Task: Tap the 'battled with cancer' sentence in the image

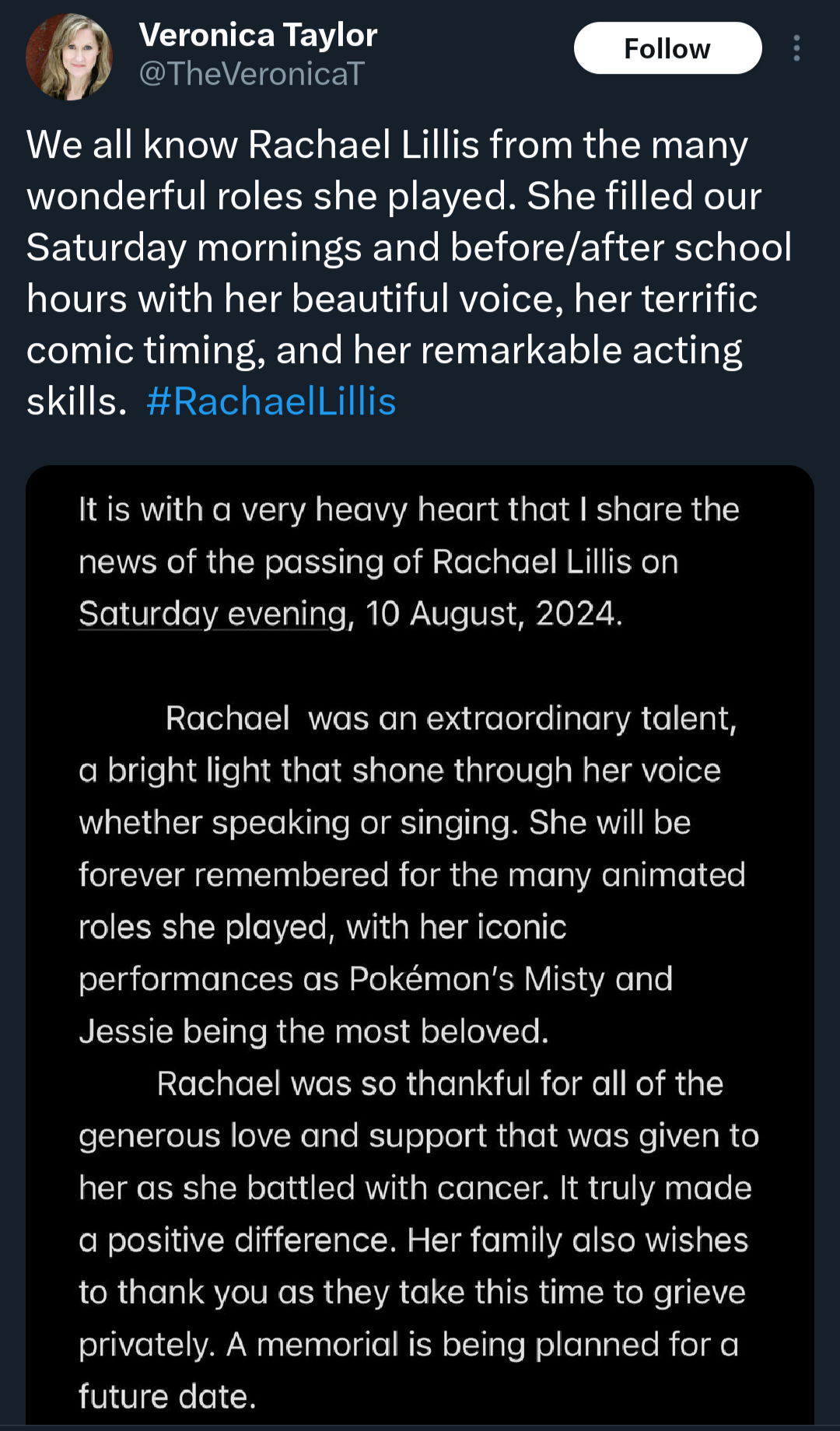Action: pos(415,1188)
